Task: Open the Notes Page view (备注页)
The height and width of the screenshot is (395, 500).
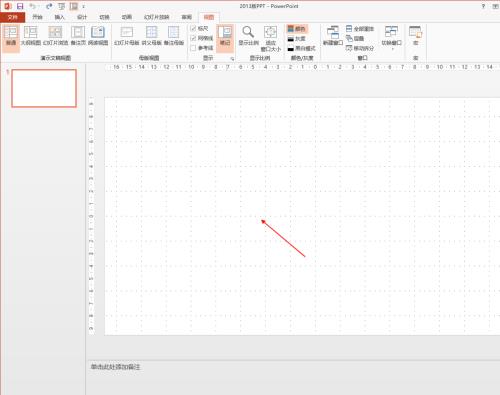Action: (x=78, y=36)
